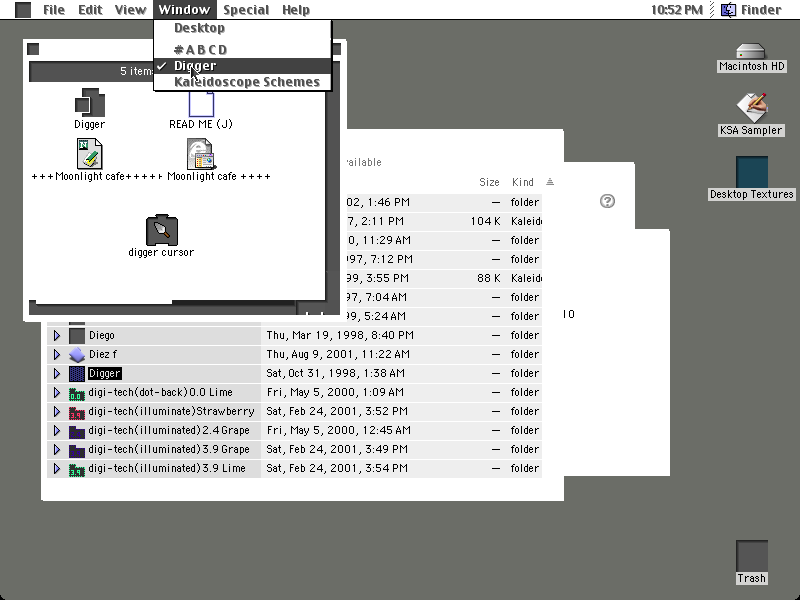
Task: Click the date 'Sat, Feb 24, 2001, 3:52 PM'
Action: pyautogui.click(x=337, y=411)
